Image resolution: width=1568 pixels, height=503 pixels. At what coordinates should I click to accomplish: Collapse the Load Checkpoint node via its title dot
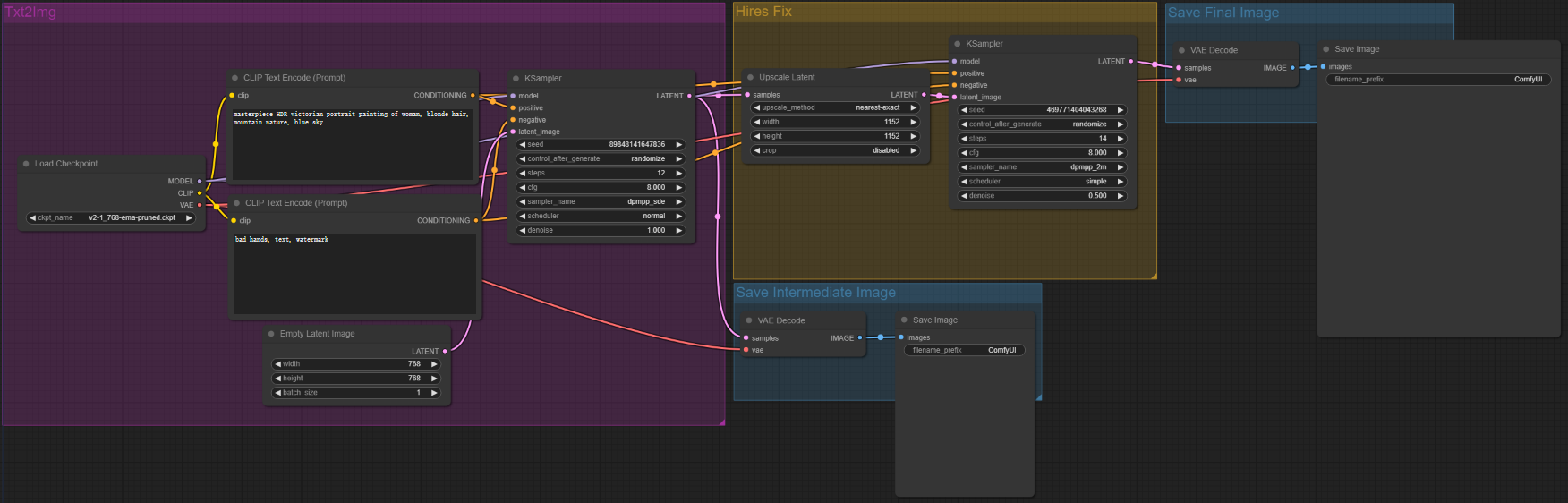click(x=26, y=164)
